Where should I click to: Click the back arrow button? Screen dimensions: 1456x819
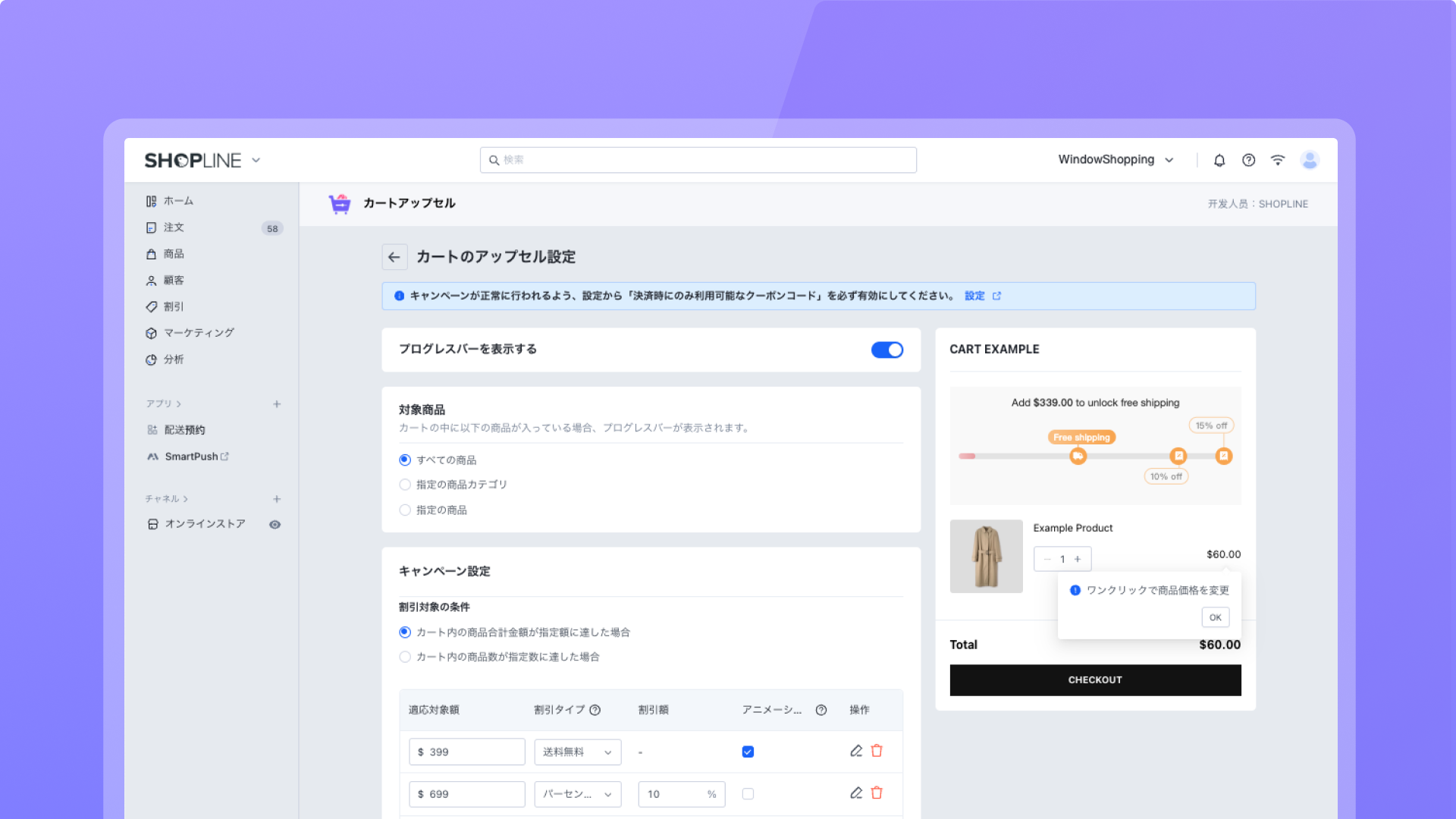[x=394, y=257]
